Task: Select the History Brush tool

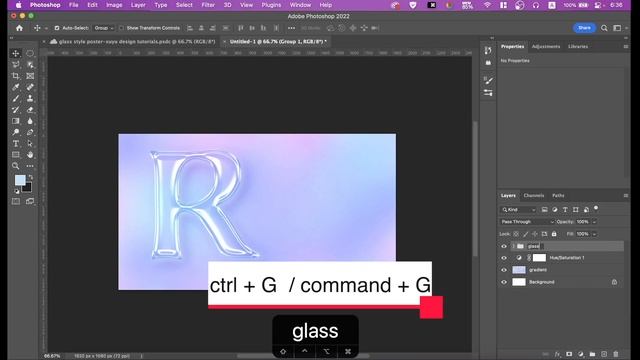Action: tap(16, 110)
